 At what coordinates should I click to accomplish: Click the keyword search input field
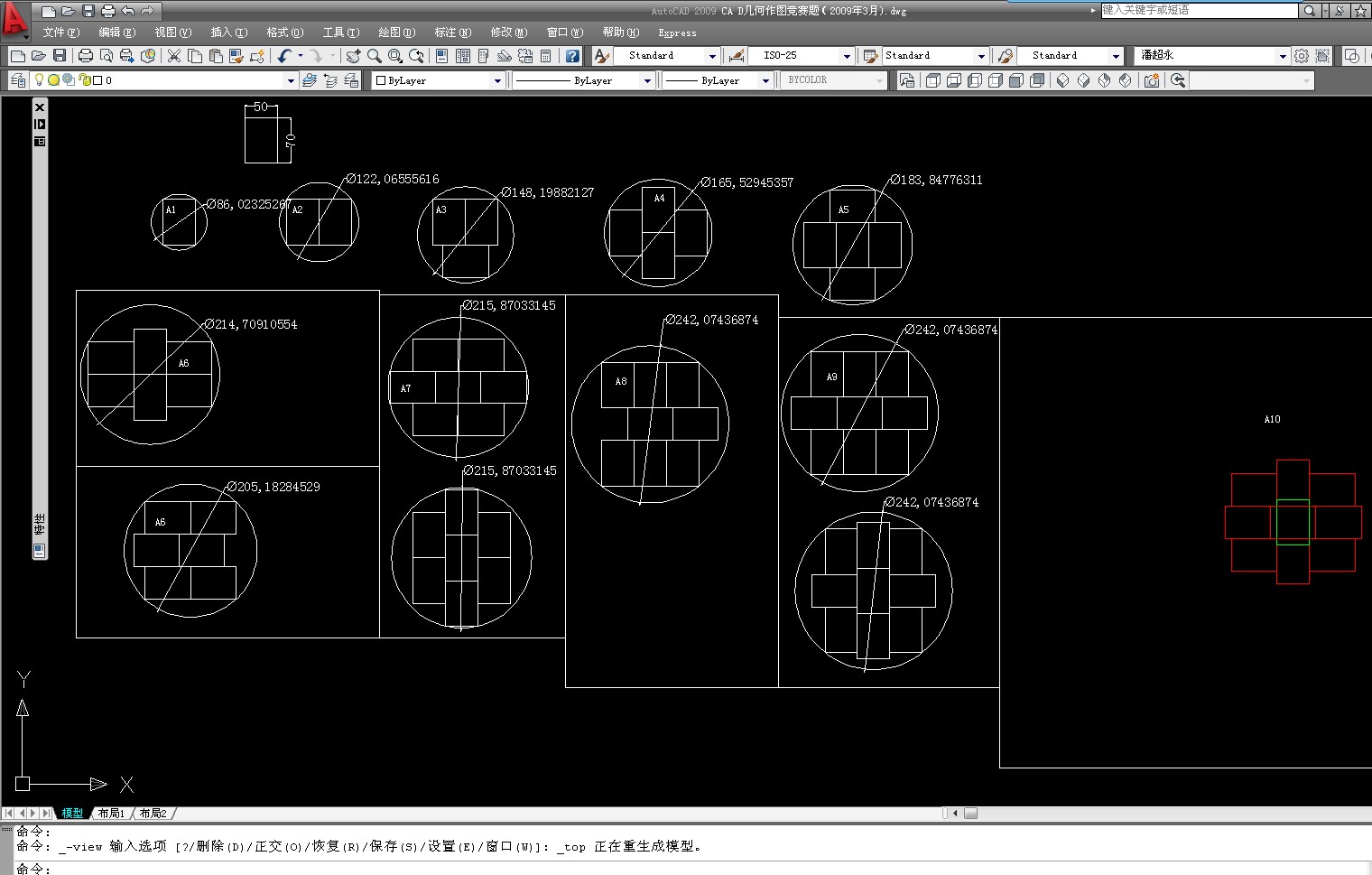point(1200,11)
